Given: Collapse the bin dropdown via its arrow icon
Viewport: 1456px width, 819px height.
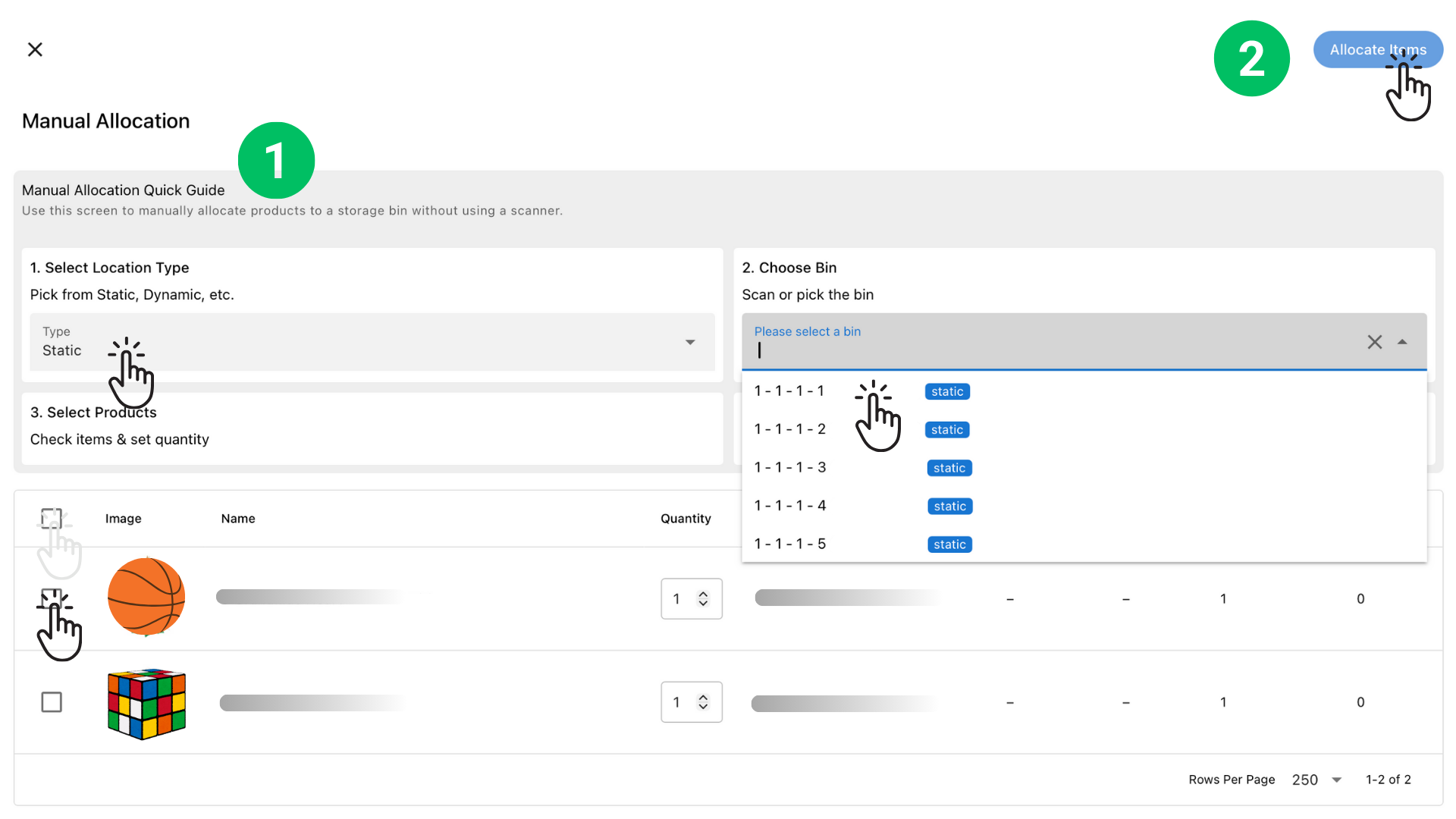Looking at the screenshot, I should 1401,342.
